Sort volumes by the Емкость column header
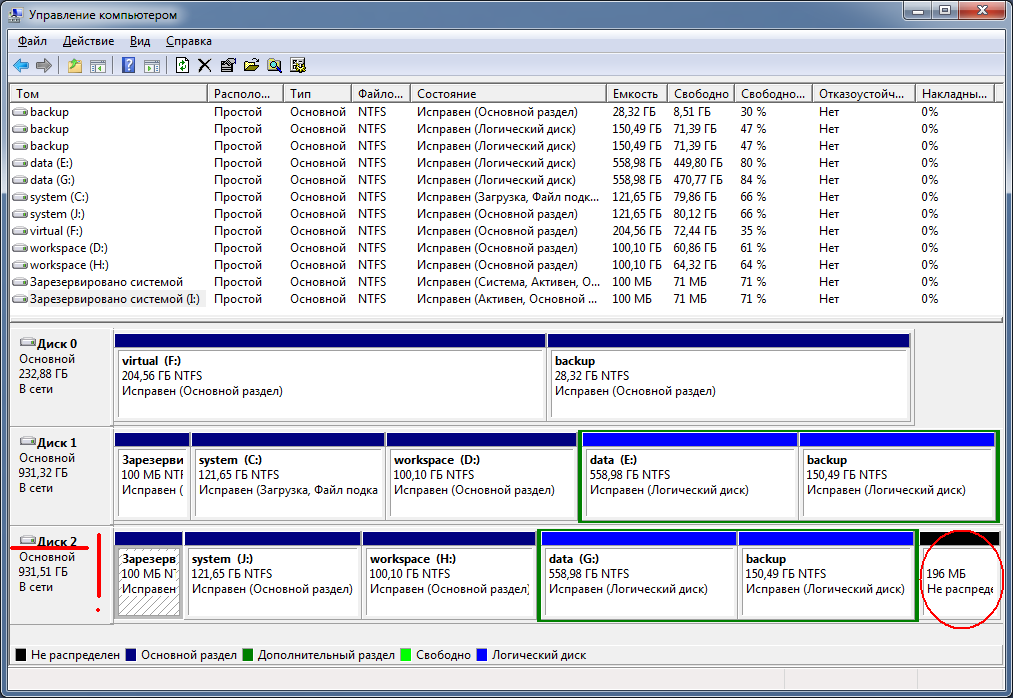1013x698 pixels. 636,93
